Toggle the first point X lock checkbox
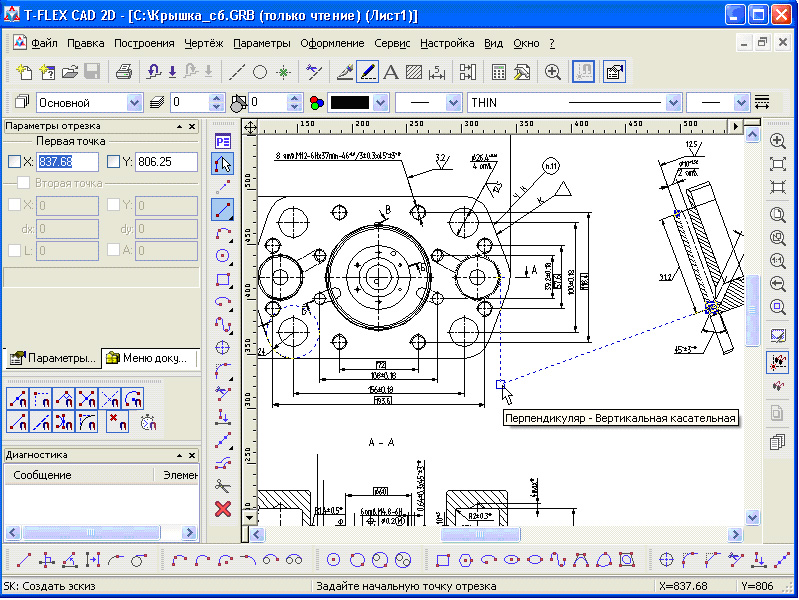799x600 pixels. click(14, 162)
